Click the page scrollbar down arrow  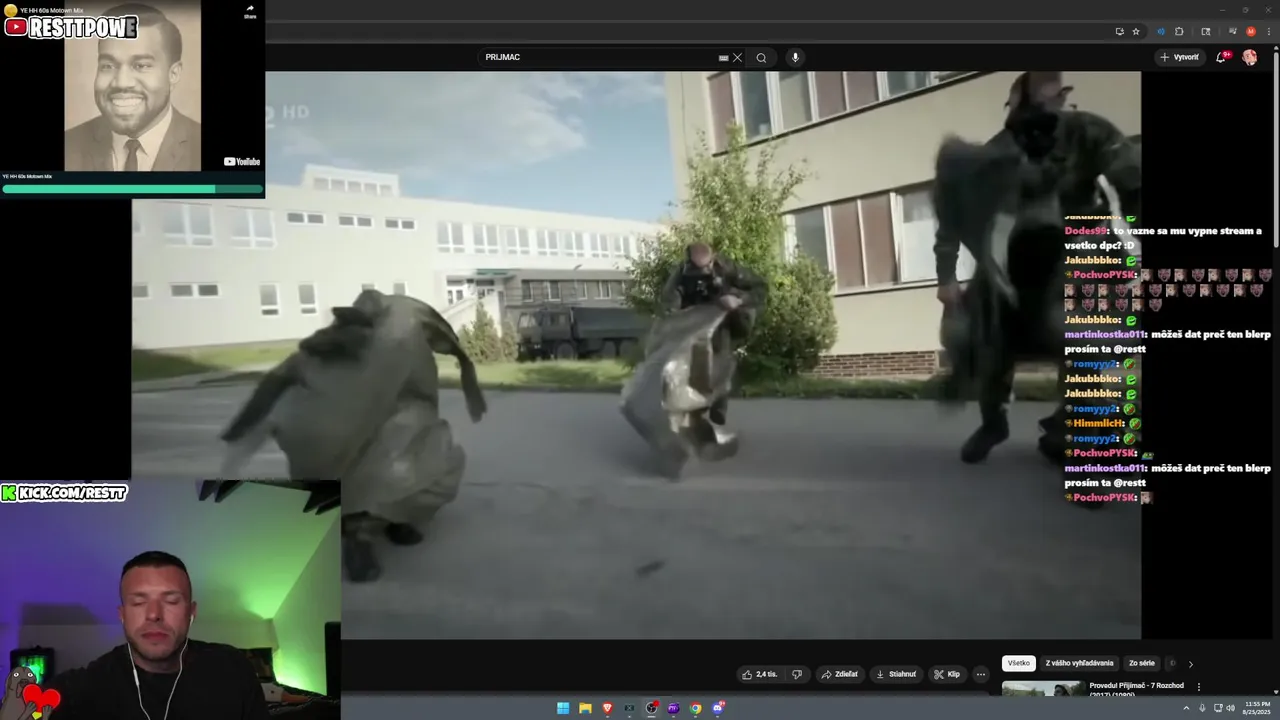(x=1275, y=690)
